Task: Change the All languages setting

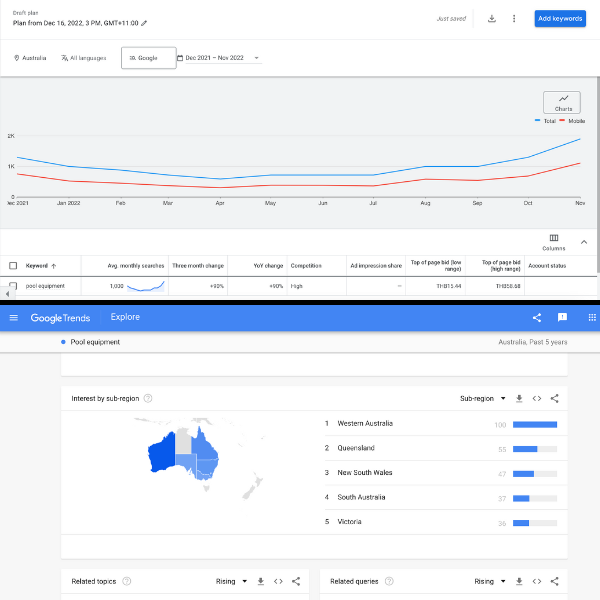Action: [x=84, y=58]
